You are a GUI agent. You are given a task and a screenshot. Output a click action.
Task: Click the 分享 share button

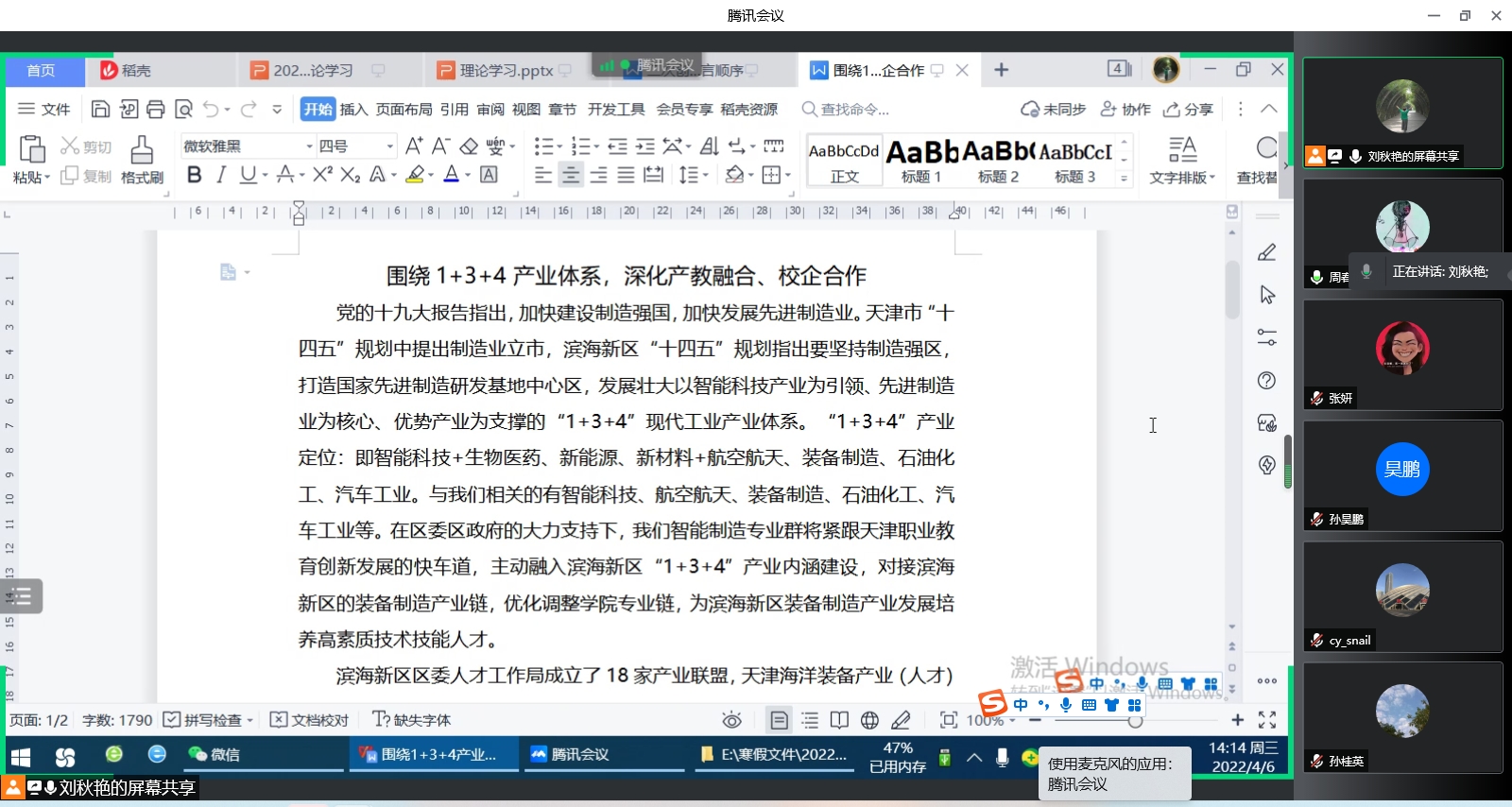(x=1188, y=110)
